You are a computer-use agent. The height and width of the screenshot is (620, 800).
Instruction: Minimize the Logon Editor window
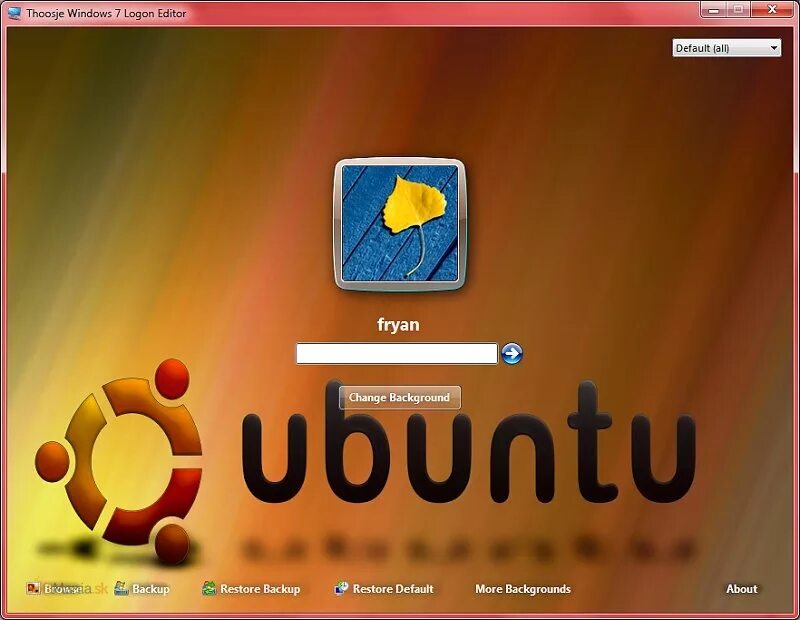click(x=713, y=10)
